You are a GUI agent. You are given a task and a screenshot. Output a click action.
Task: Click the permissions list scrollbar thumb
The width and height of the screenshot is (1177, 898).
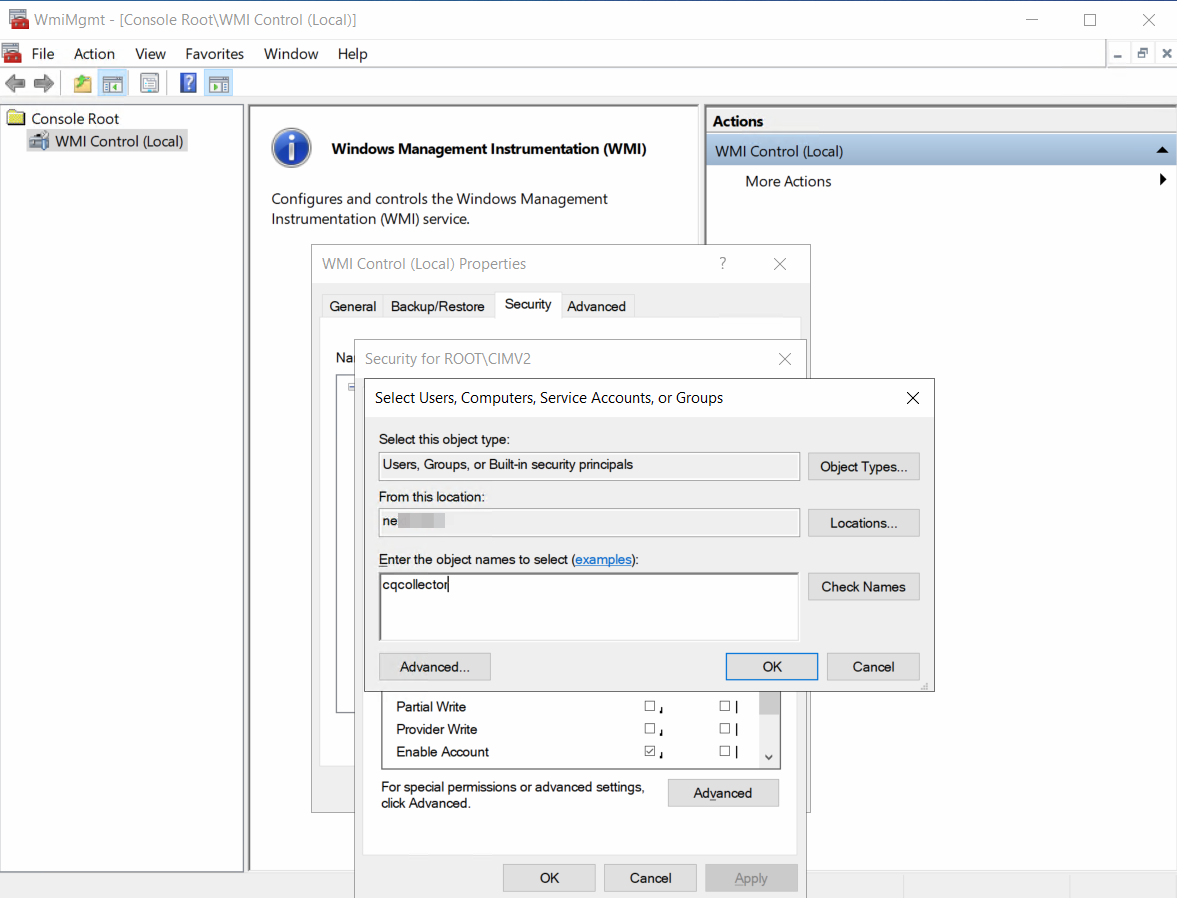[x=769, y=704]
